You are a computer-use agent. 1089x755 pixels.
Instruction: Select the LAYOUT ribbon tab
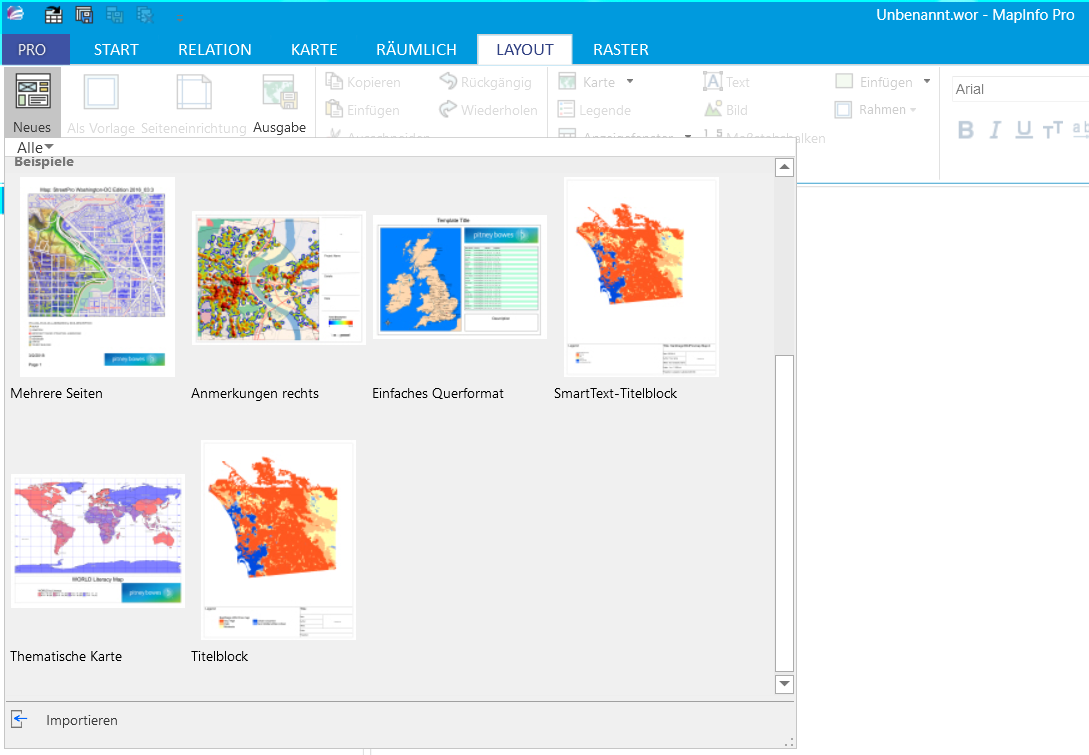[524, 49]
